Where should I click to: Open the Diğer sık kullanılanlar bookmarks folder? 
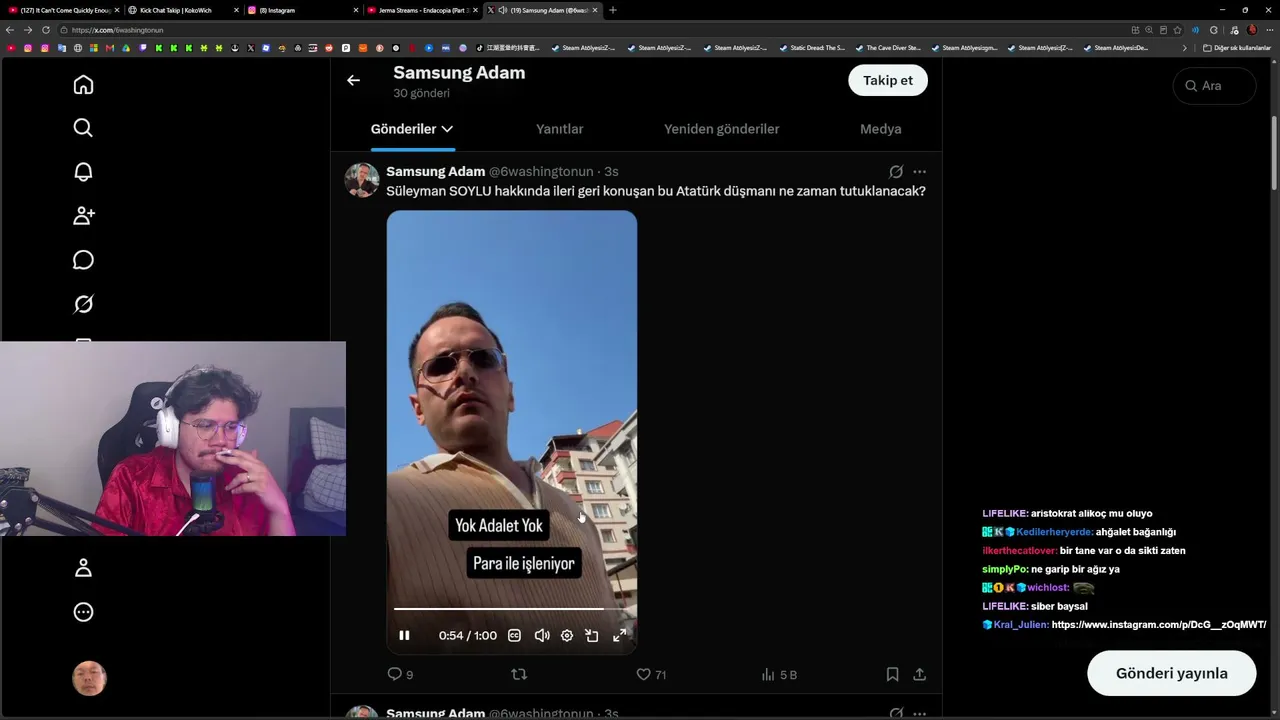coord(1237,48)
